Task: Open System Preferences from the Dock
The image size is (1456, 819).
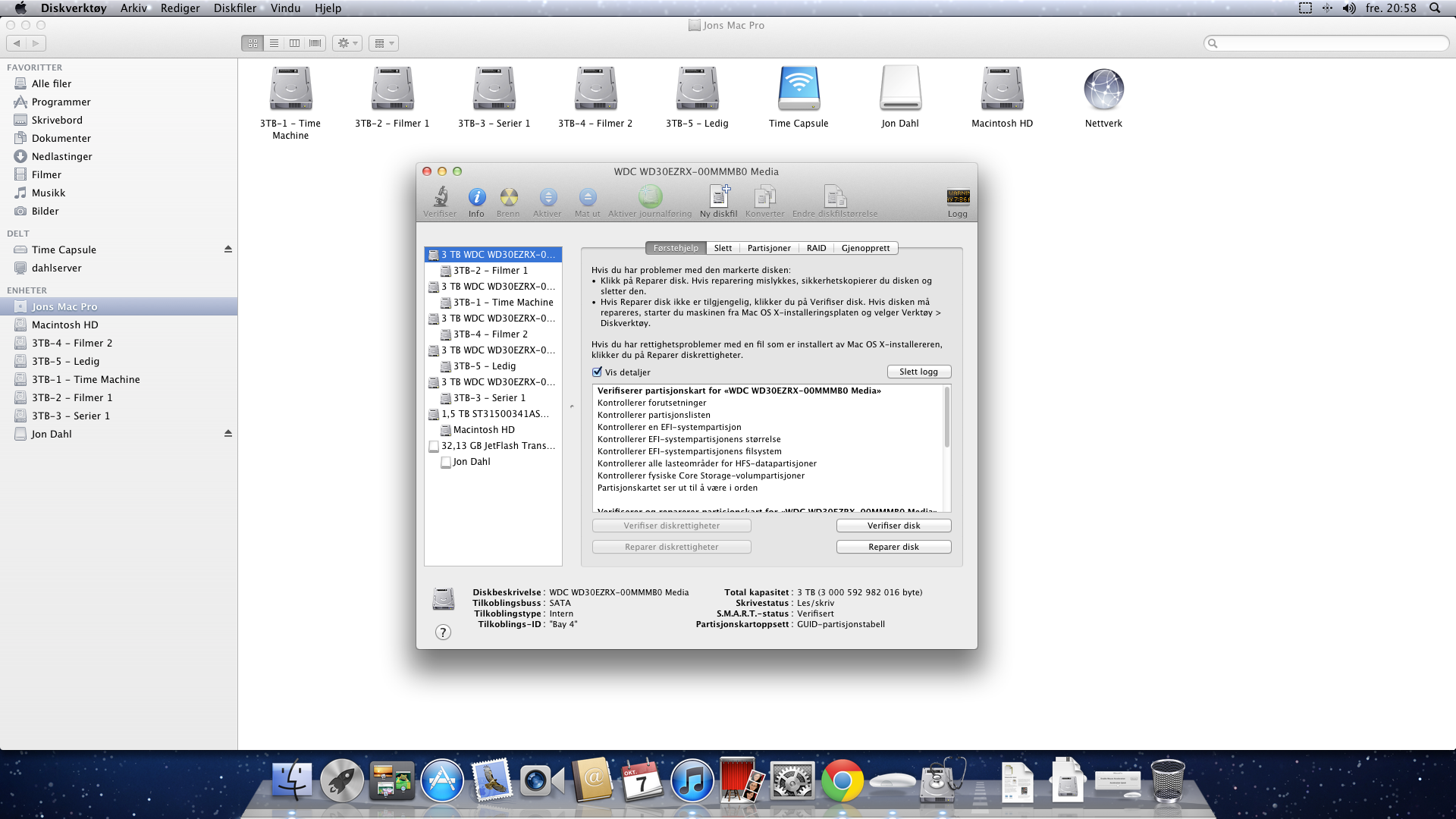Action: pyautogui.click(x=792, y=780)
